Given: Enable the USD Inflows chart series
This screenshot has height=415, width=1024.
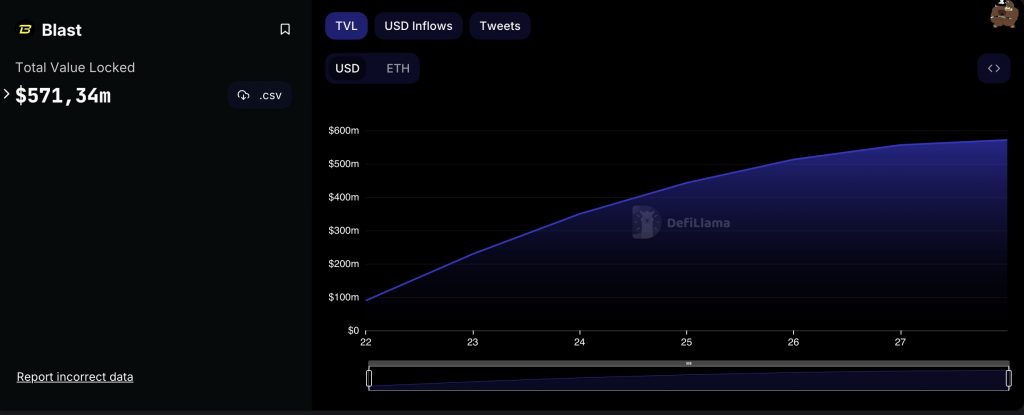Looking at the screenshot, I should click(x=418, y=26).
